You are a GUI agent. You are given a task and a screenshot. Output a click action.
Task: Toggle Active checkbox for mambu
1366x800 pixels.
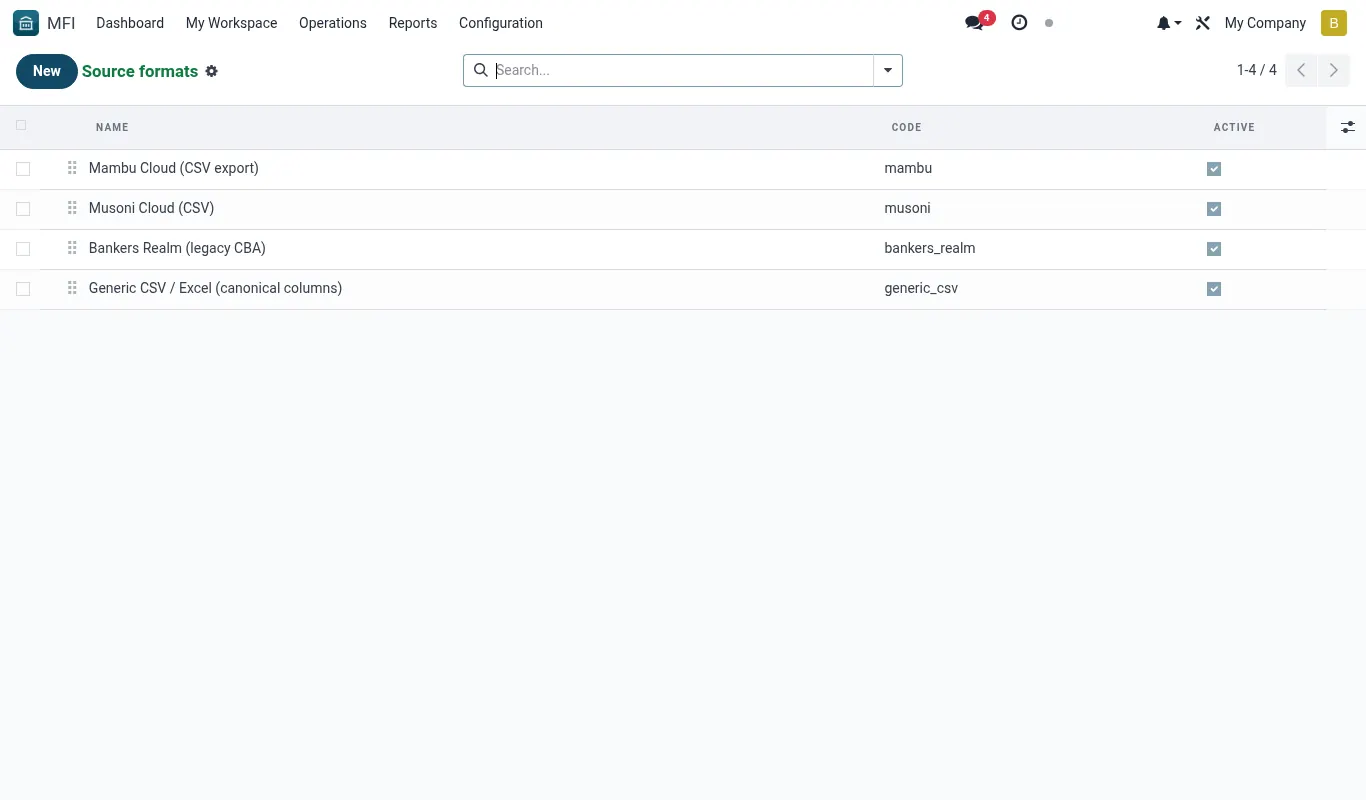click(x=1214, y=169)
